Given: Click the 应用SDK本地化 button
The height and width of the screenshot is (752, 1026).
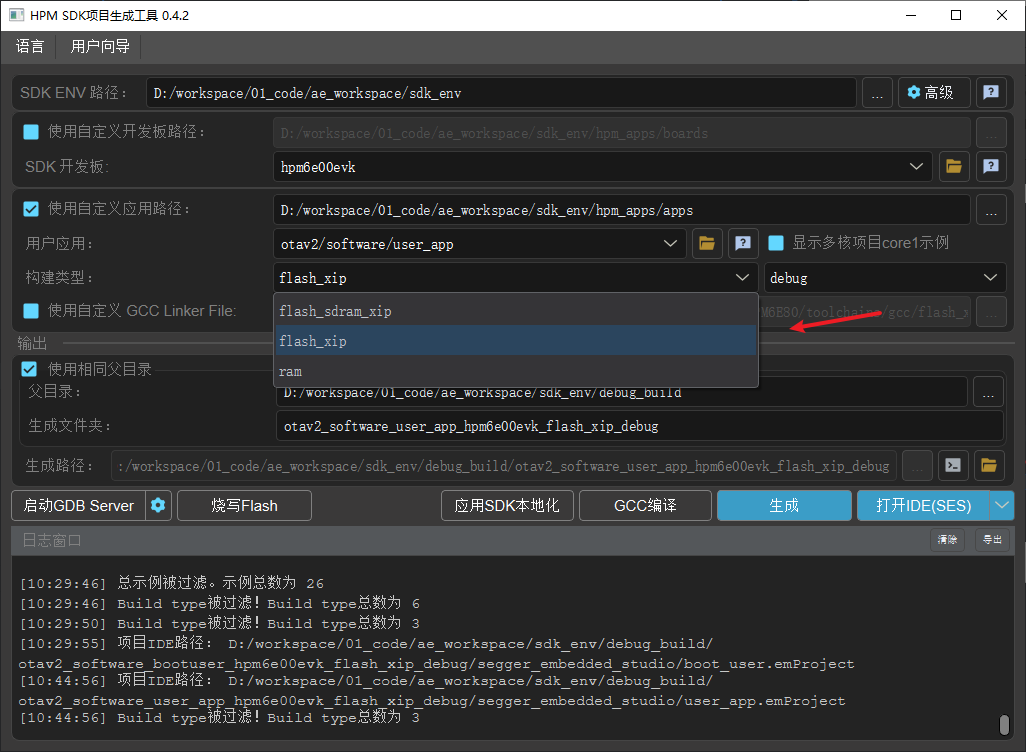Looking at the screenshot, I should [507, 505].
